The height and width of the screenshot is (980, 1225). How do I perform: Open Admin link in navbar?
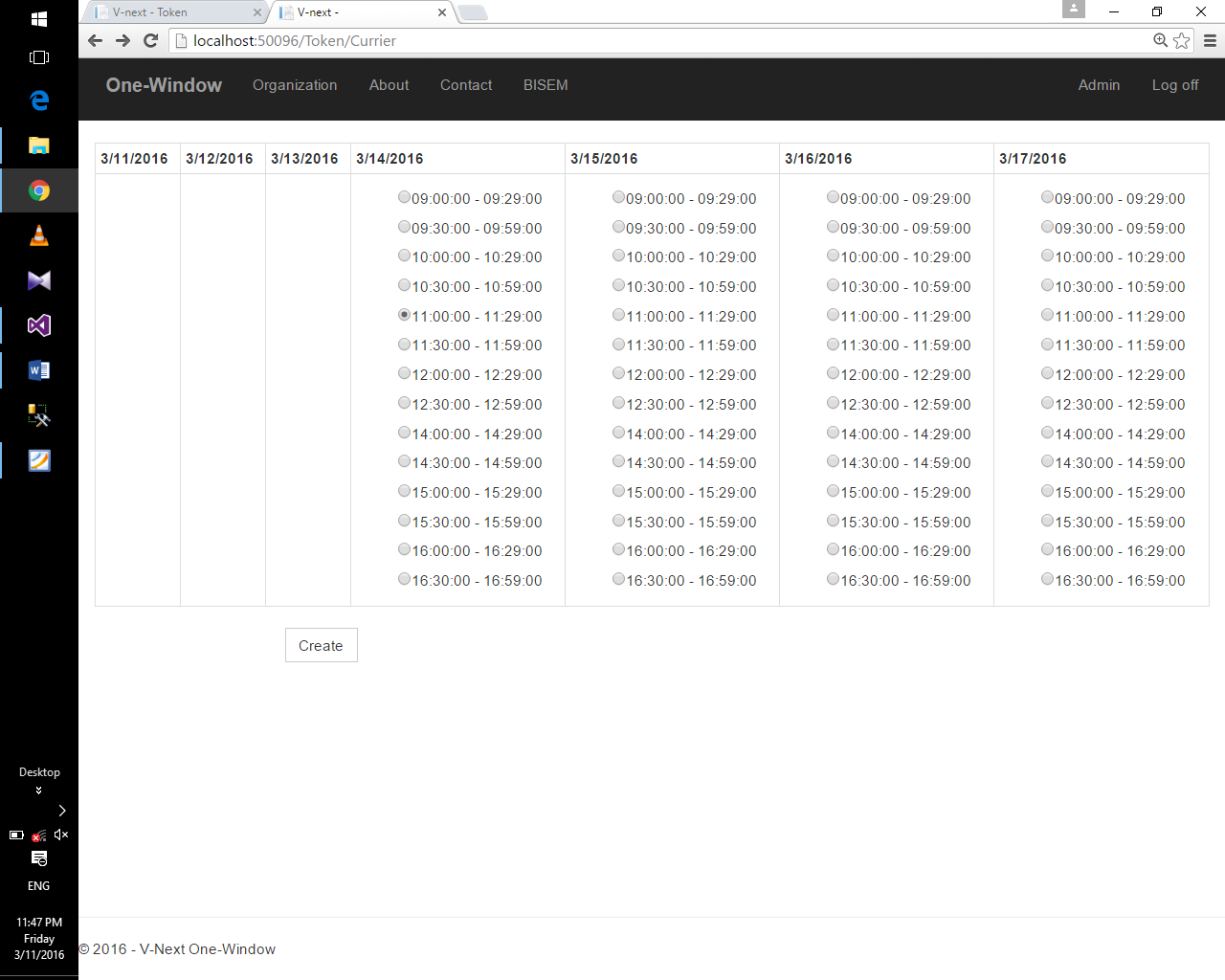pyautogui.click(x=1099, y=85)
